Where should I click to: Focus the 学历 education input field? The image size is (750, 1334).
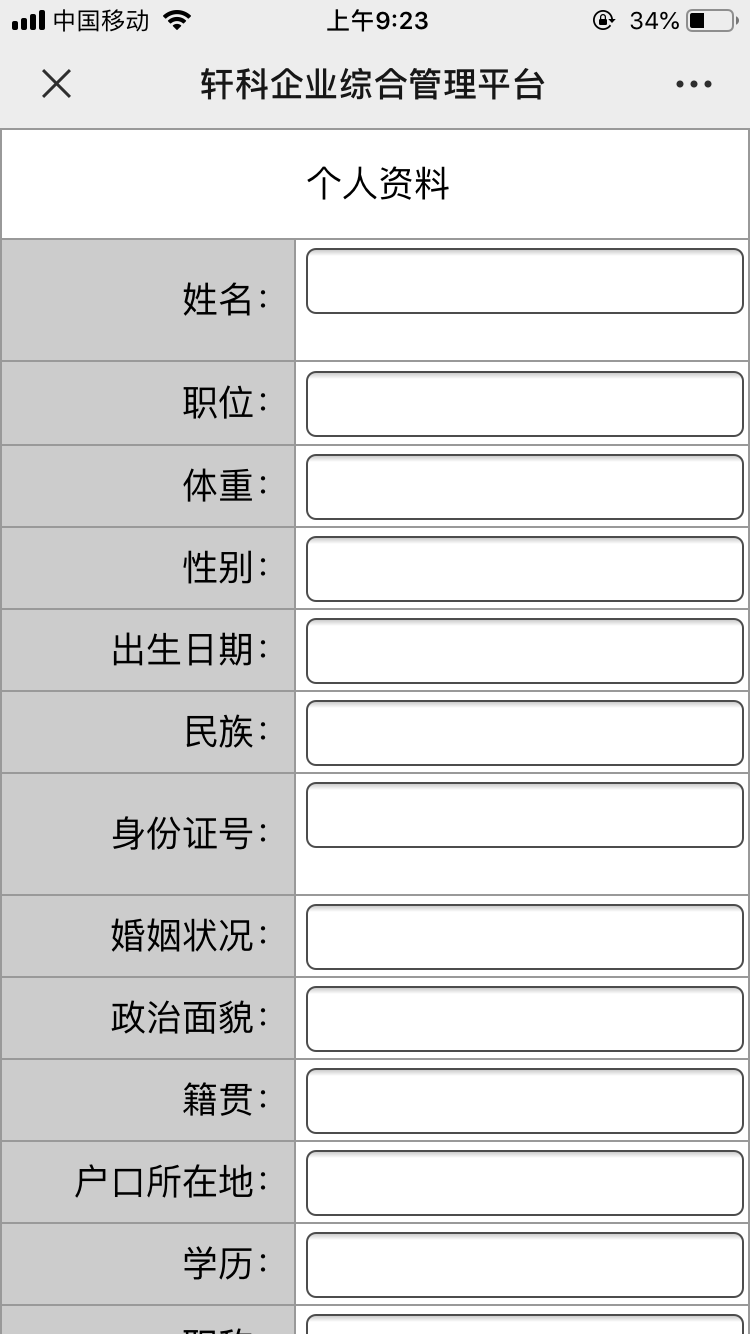click(x=524, y=1265)
